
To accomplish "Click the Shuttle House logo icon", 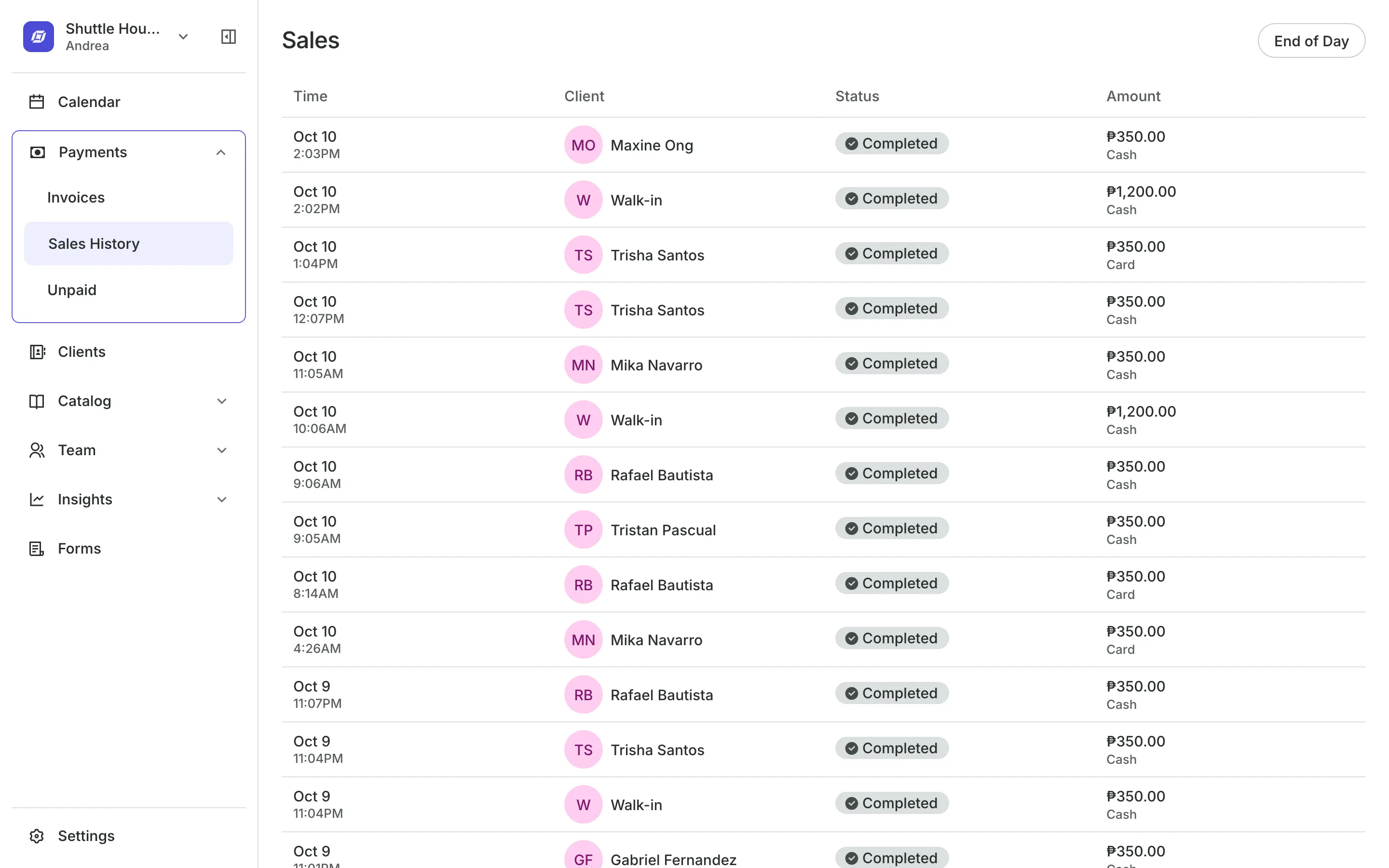I will coord(39,37).
